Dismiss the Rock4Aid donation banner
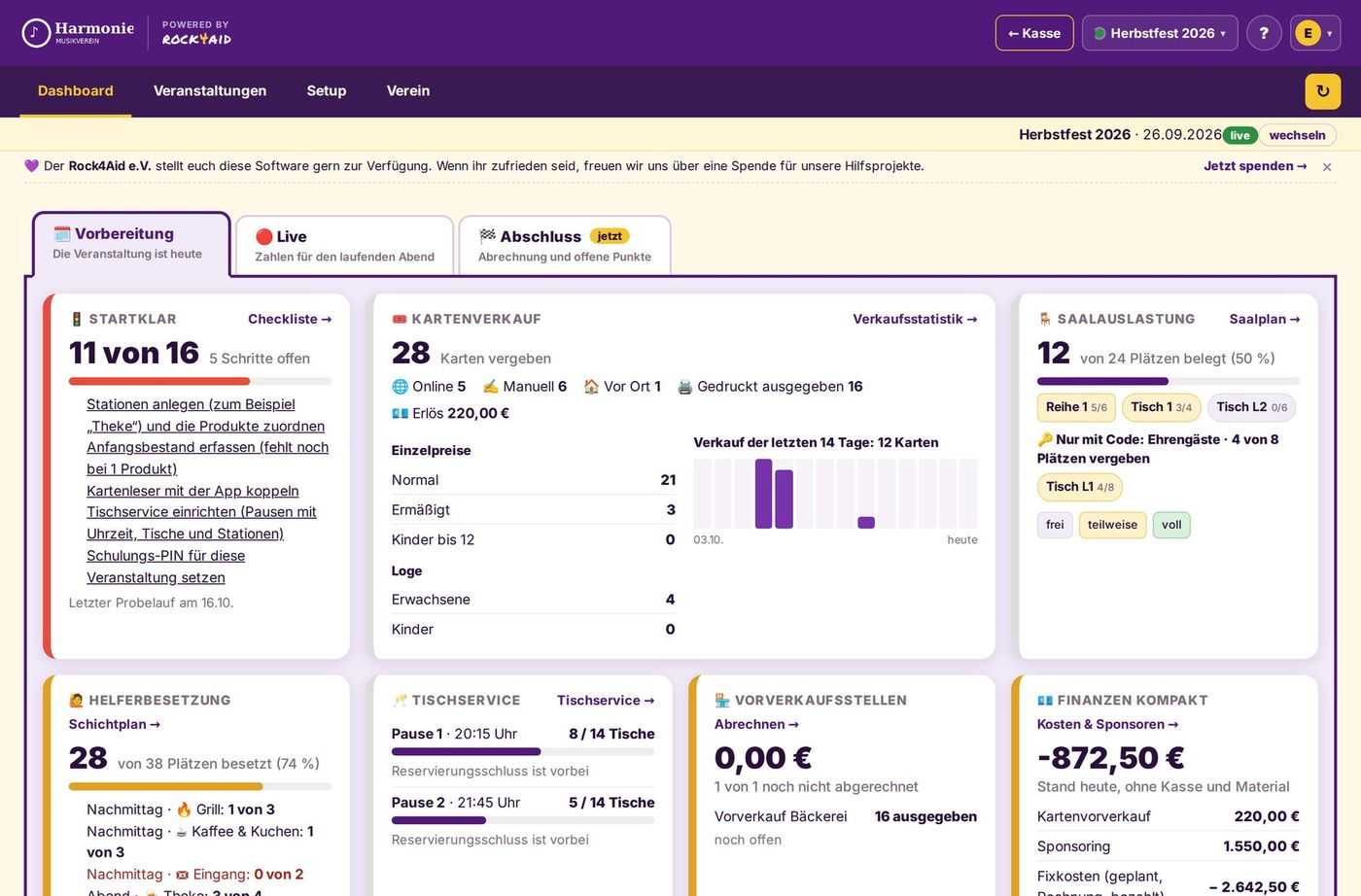 point(1327,167)
